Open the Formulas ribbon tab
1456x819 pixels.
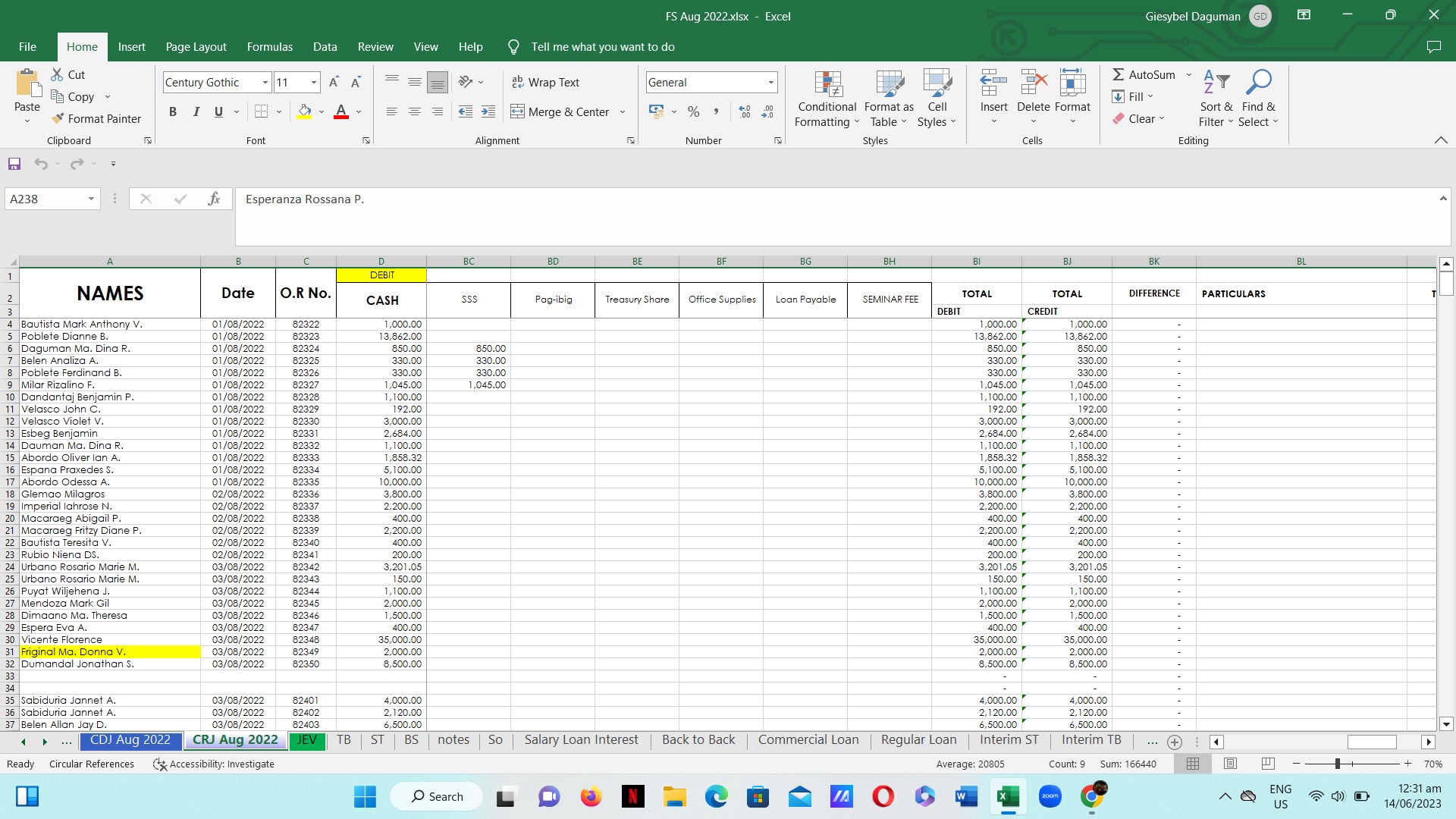[269, 46]
